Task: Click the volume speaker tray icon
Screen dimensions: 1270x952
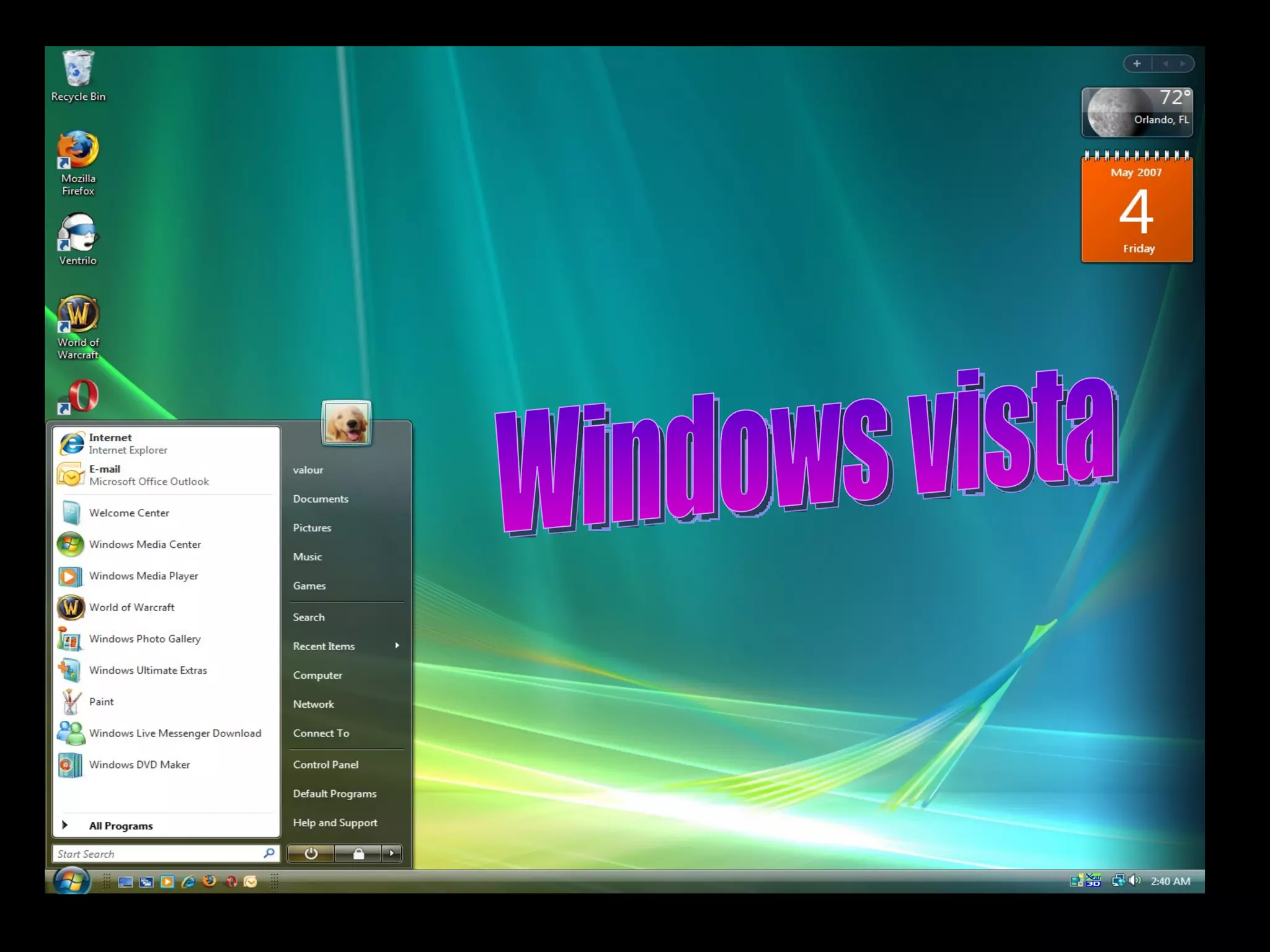Action: [1135, 881]
